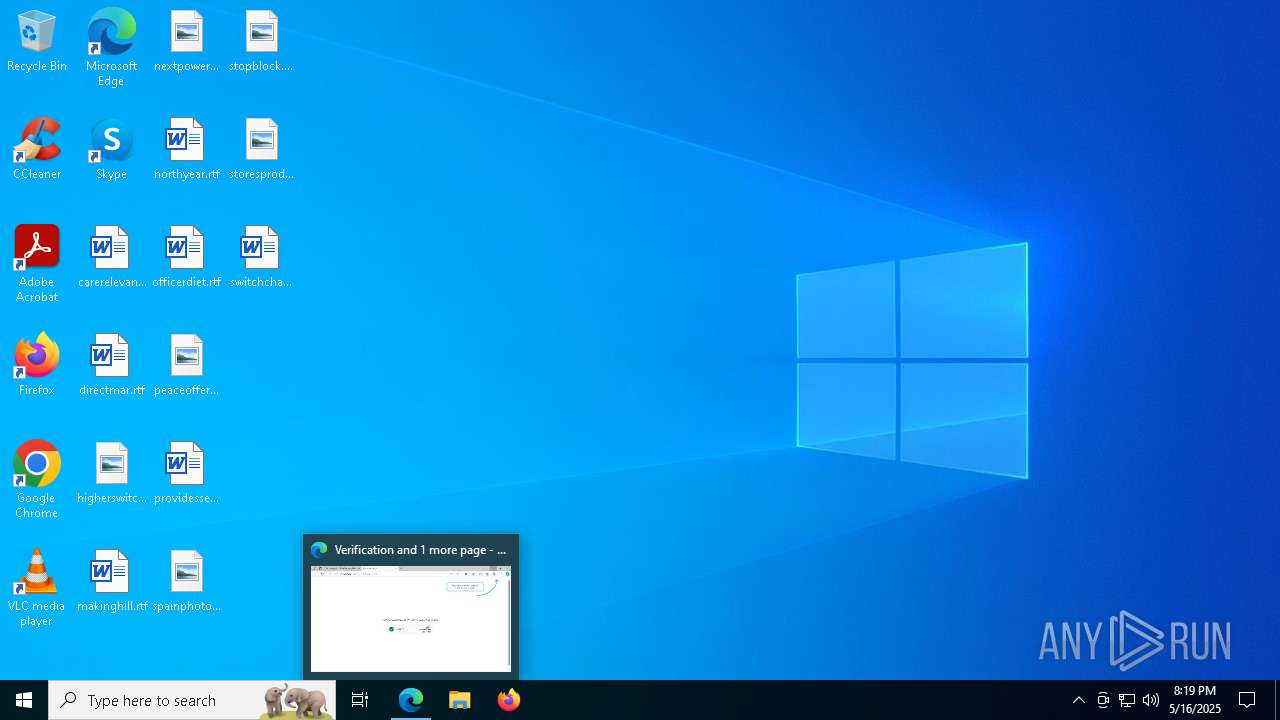Open the Edge Verification window preview thumbnail

tap(411, 618)
